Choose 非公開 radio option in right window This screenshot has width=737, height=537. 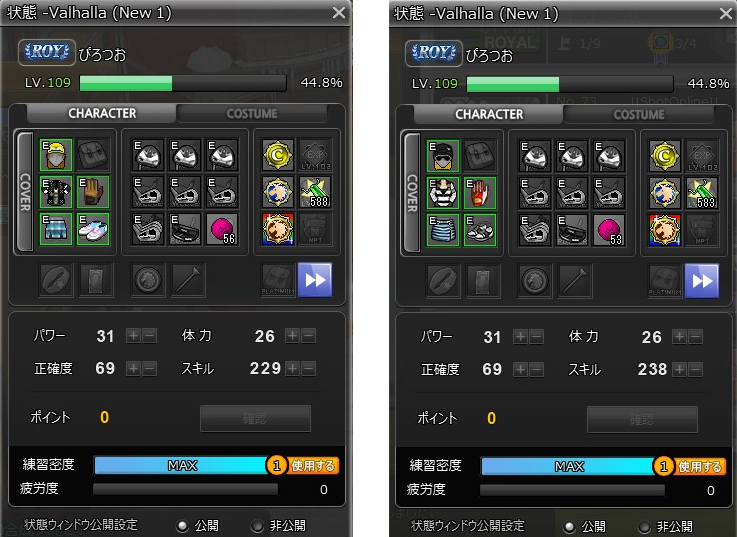643,527
